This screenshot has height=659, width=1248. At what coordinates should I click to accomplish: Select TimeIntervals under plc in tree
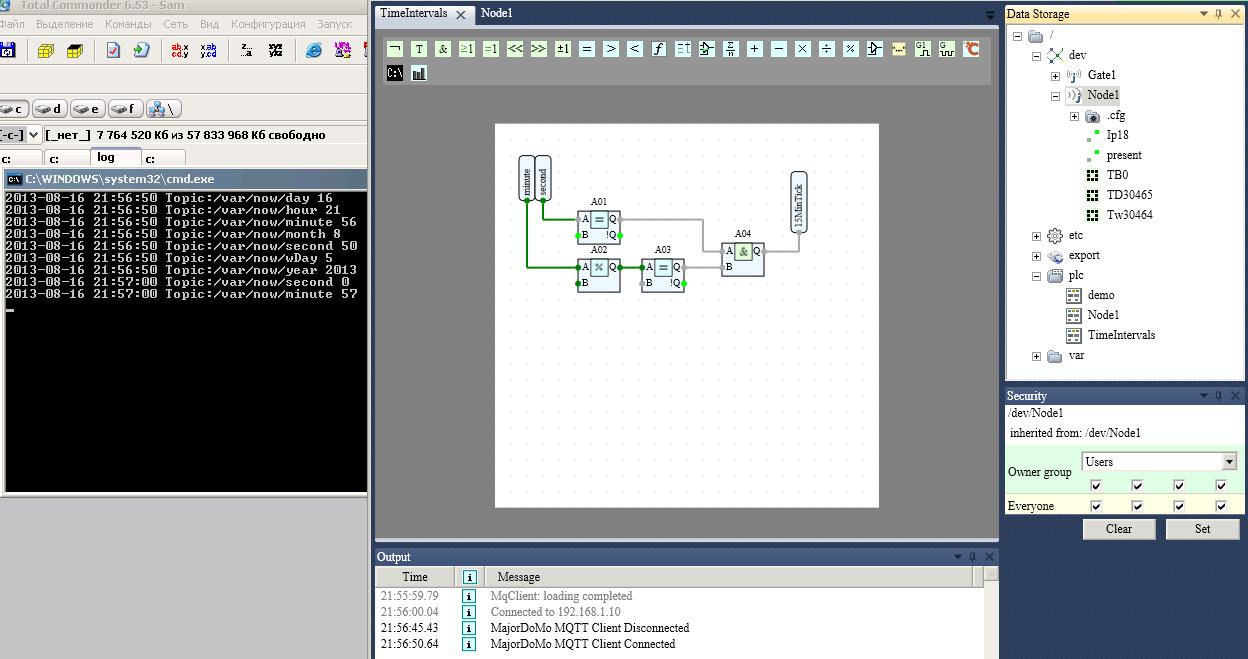coord(1121,335)
